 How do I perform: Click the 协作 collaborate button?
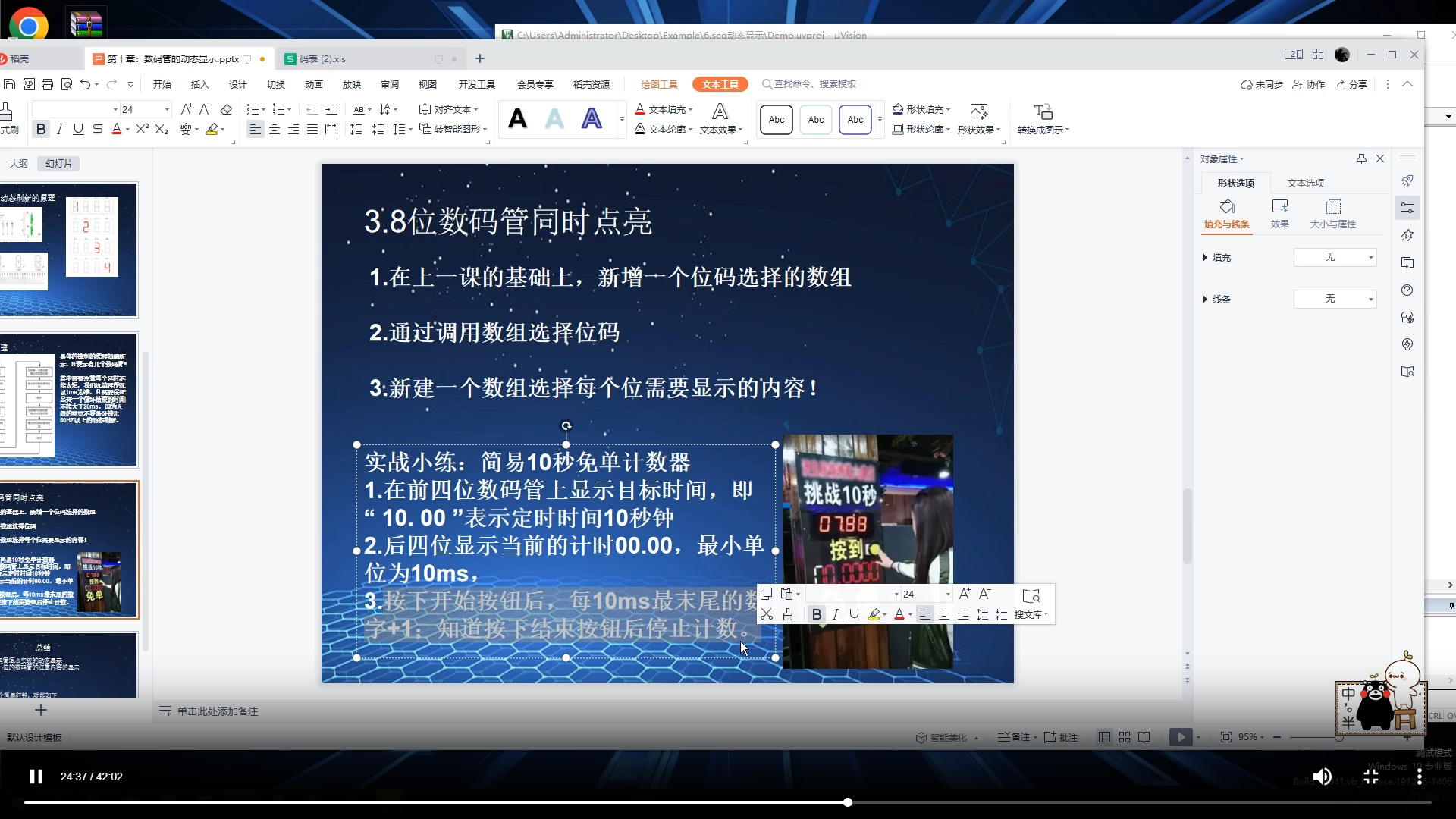pyautogui.click(x=1309, y=84)
